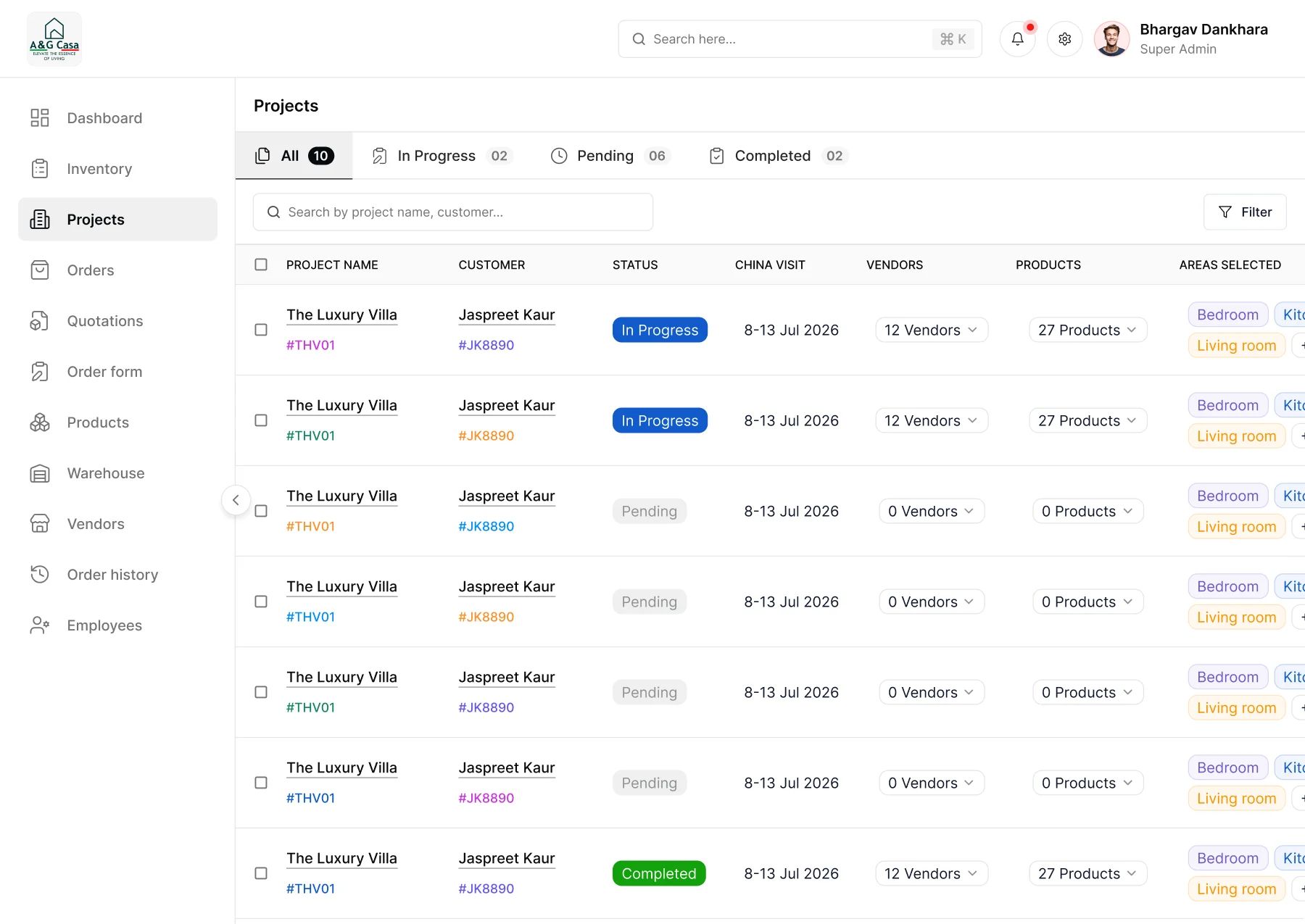Viewport: 1305px width, 924px height.
Task: Click the Quotations sidebar icon
Action: (x=40, y=321)
